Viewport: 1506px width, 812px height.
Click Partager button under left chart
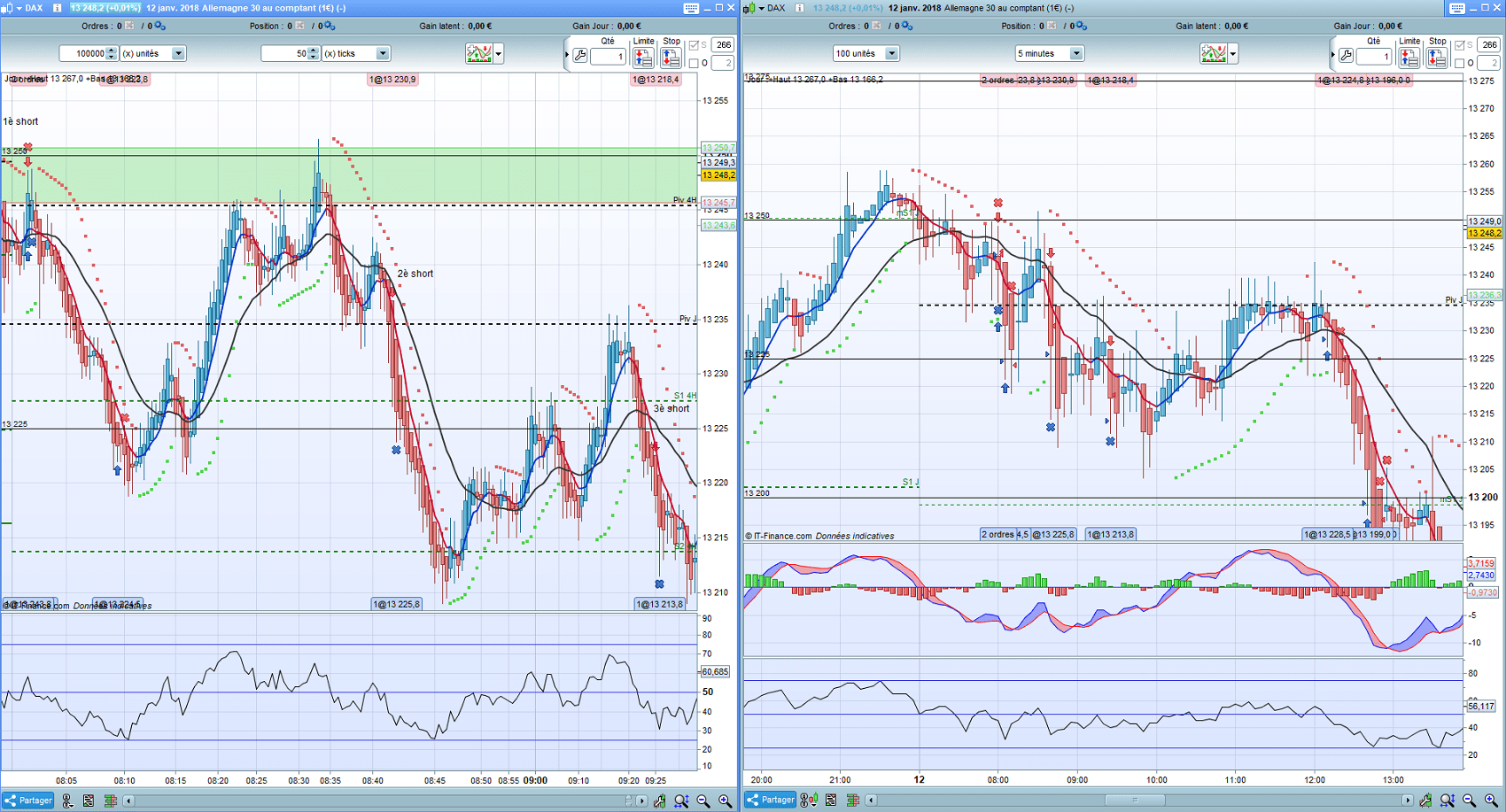(28, 800)
